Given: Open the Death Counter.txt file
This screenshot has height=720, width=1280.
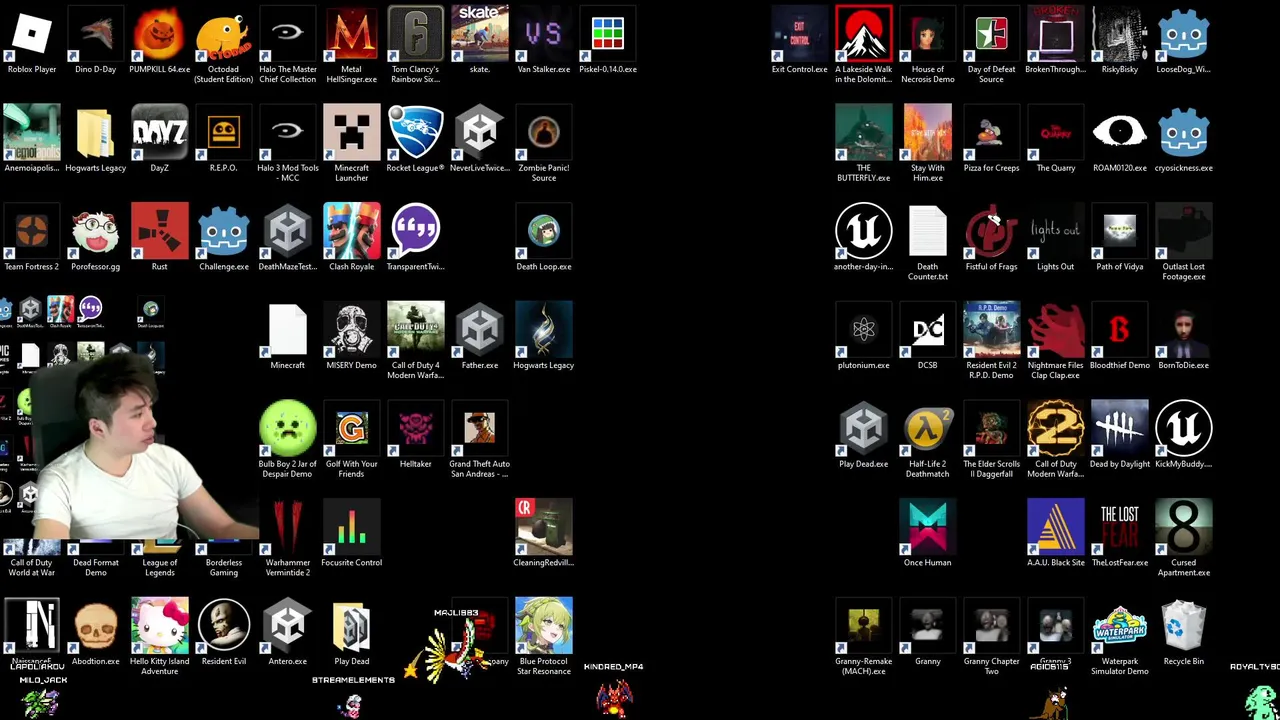Looking at the screenshot, I should point(928,230).
